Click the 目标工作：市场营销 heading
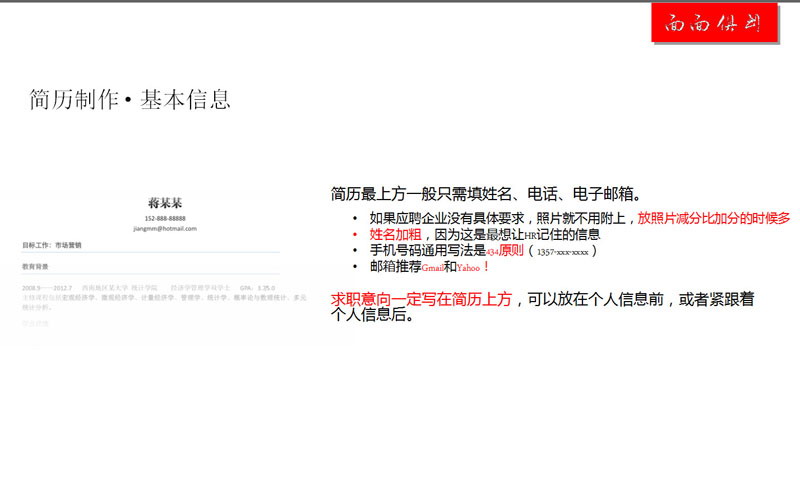 tap(53, 245)
